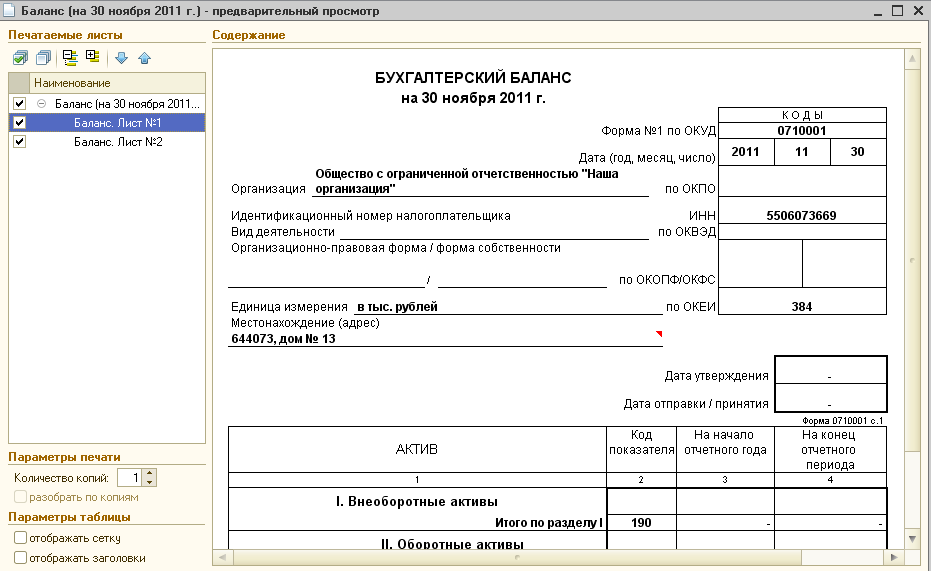This screenshot has width=931, height=571.
Task: Click the 11 month cell
Action: point(802,151)
